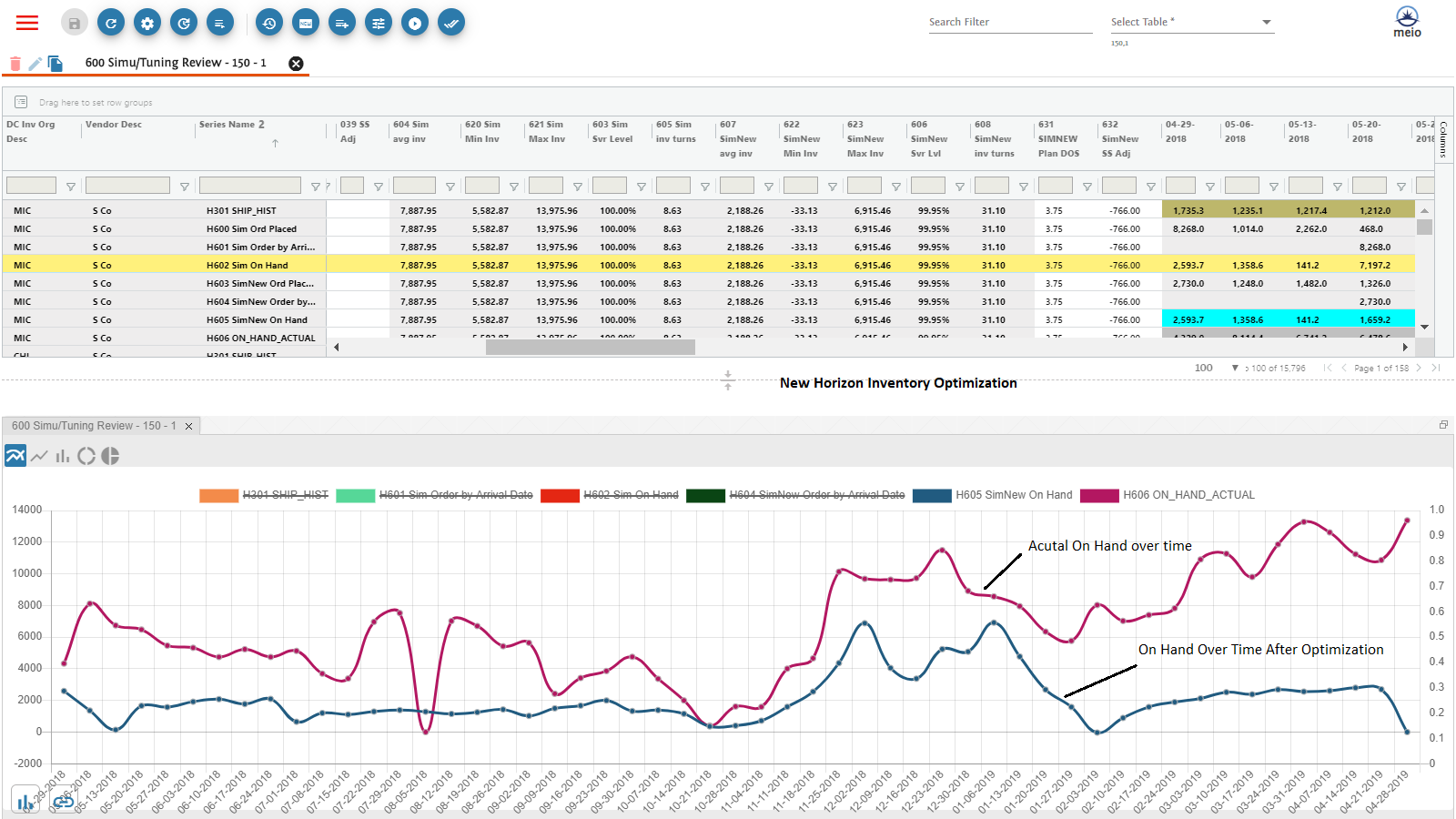Click the play/run toolbar button

click(415, 23)
